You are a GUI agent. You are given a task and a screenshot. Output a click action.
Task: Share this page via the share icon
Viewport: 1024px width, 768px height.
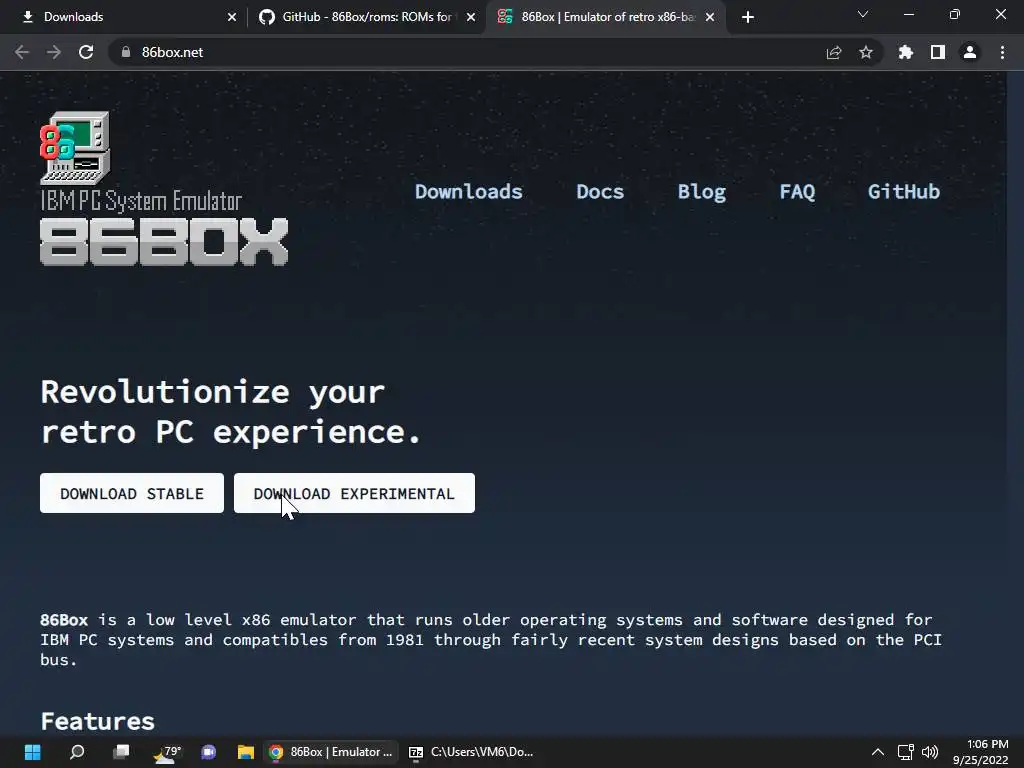click(834, 52)
